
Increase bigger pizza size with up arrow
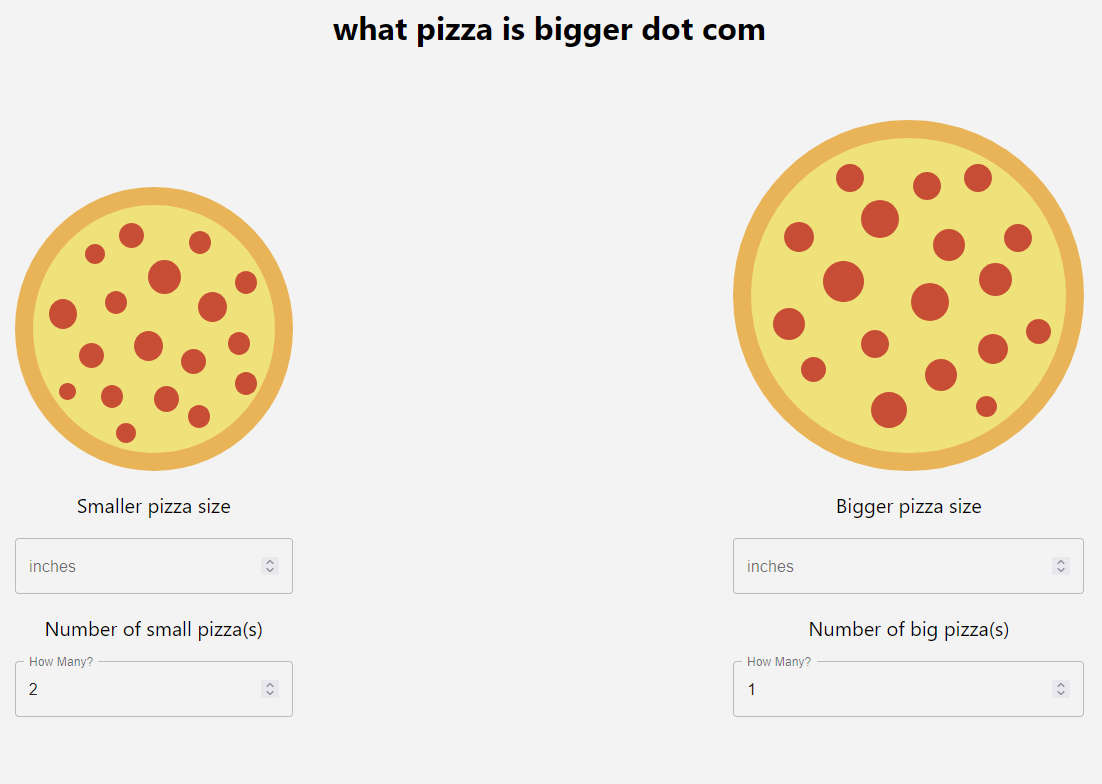tap(1061, 562)
